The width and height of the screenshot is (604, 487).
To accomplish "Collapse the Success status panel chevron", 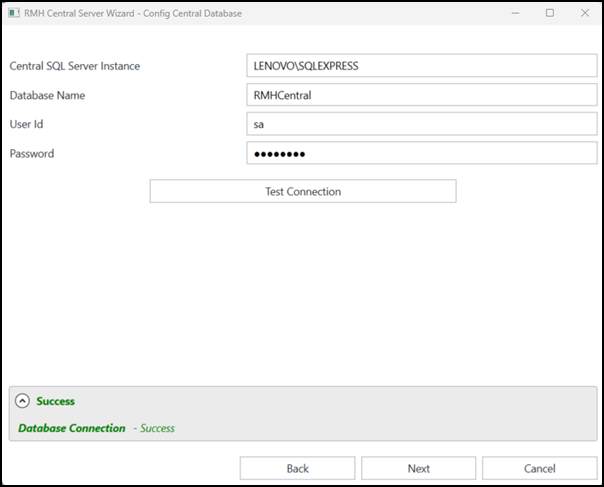I will coord(22,401).
